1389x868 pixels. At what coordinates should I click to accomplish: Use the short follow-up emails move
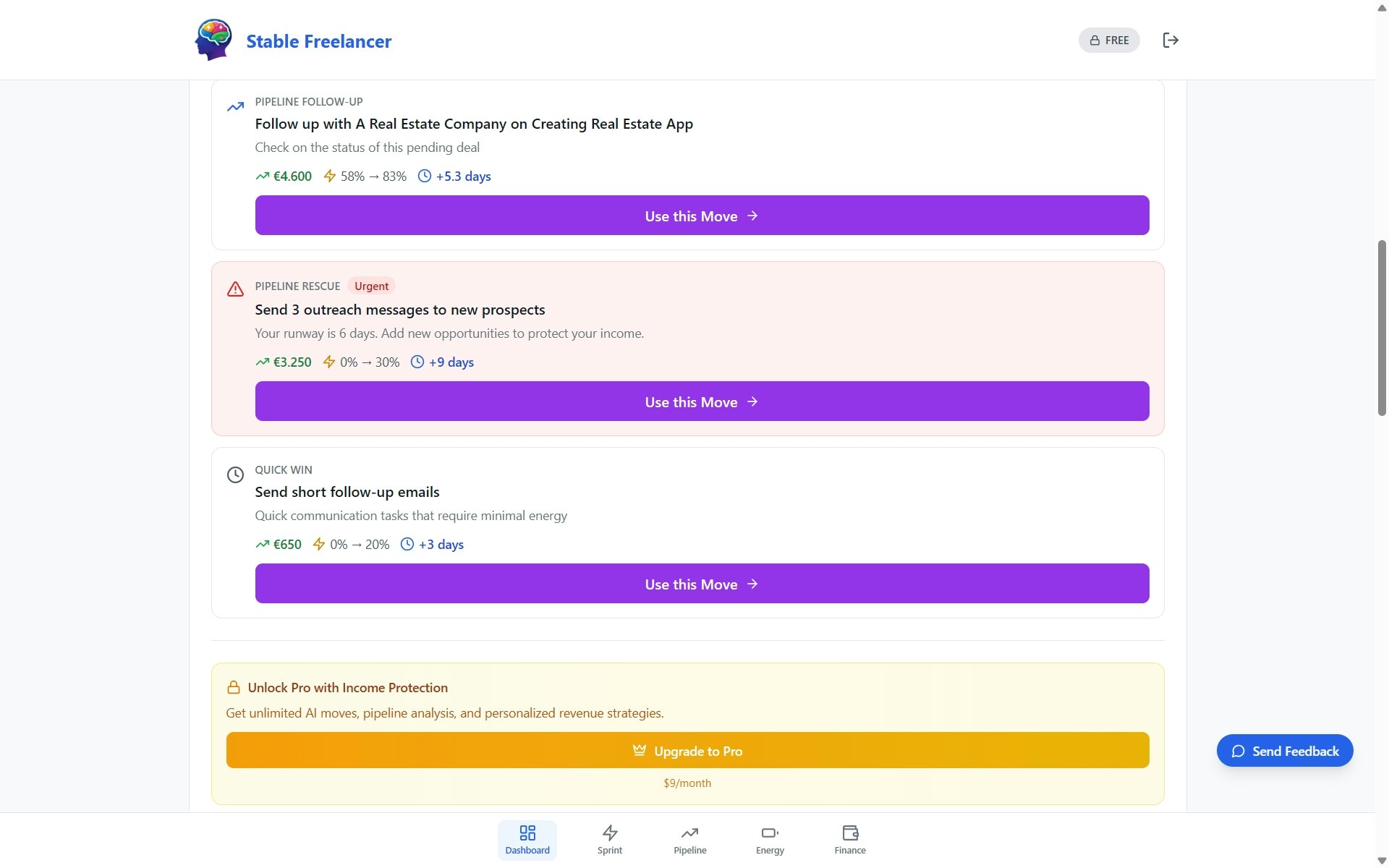(701, 584)
